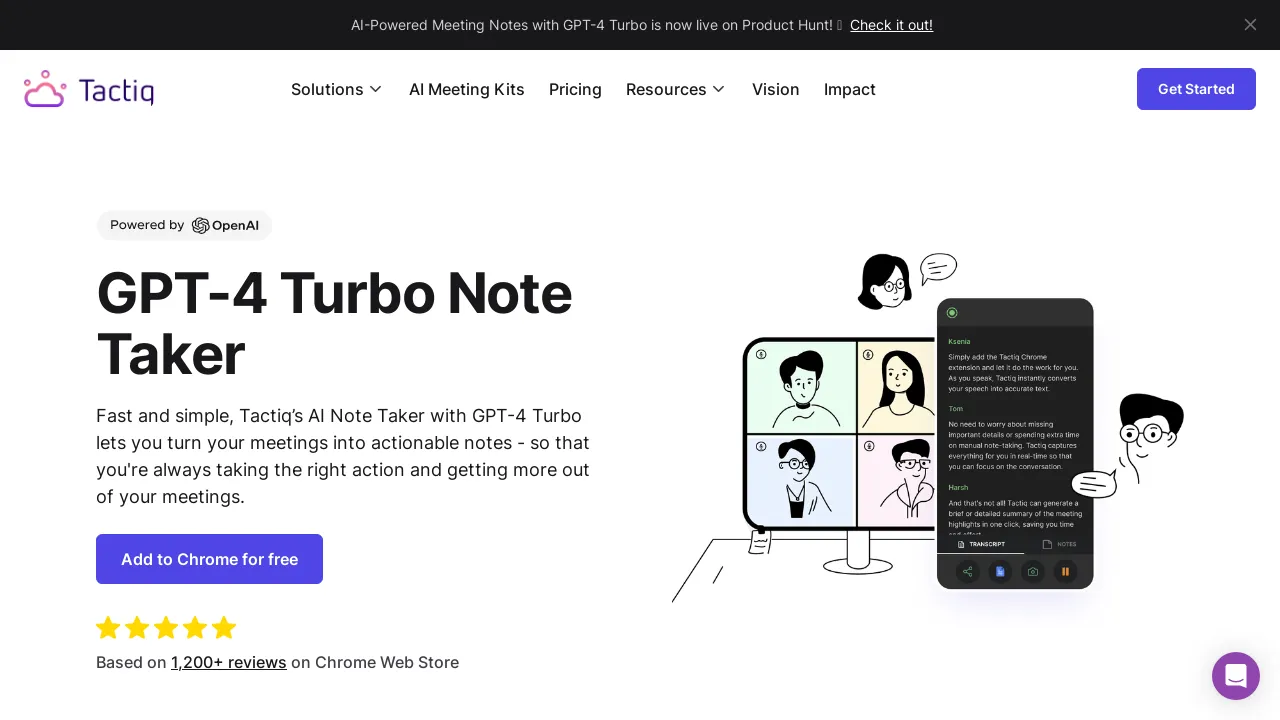Switch to the TRANSCRIPT tab
The height and width of the screenshot is (720, 1280).
pyautogui.click(x=985, y=544)
